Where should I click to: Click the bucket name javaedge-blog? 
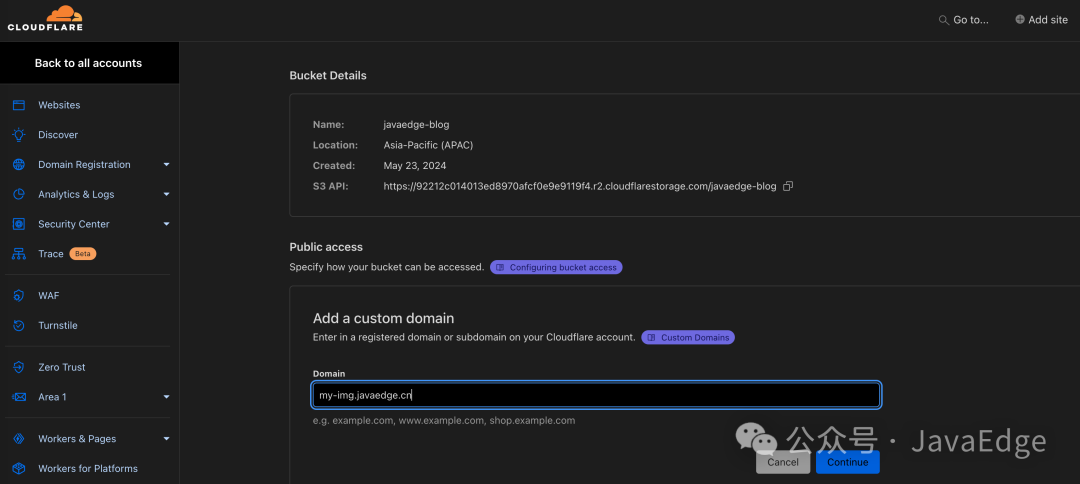tap(416, 125)
